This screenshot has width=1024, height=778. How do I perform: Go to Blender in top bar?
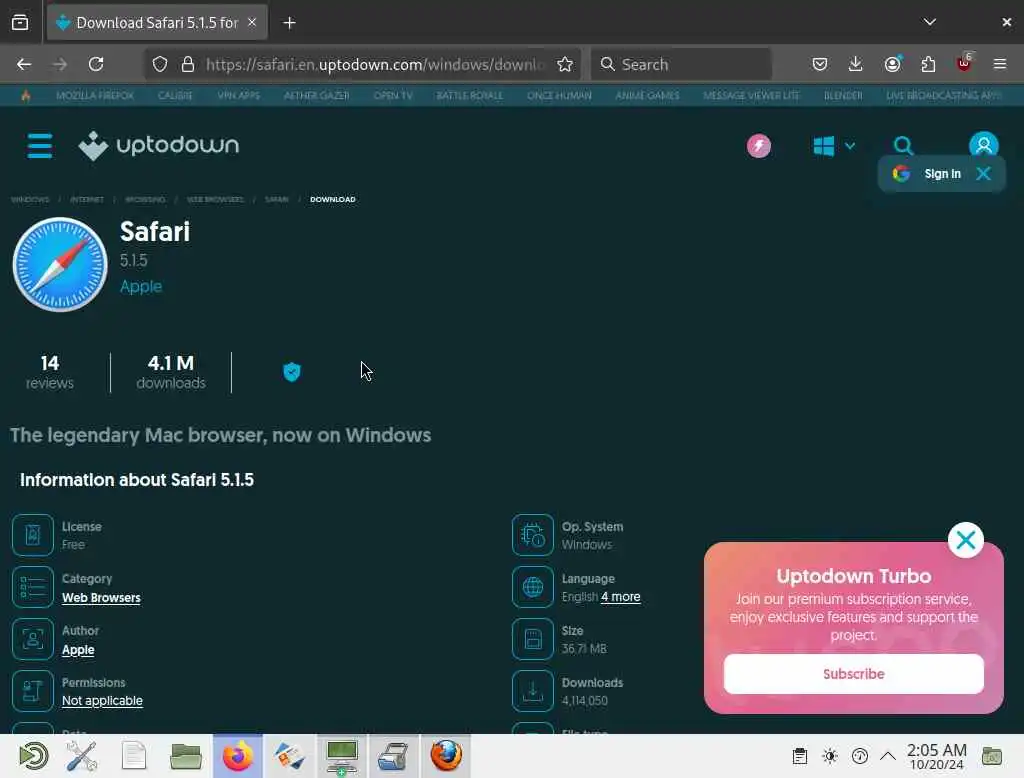[843, 95]
